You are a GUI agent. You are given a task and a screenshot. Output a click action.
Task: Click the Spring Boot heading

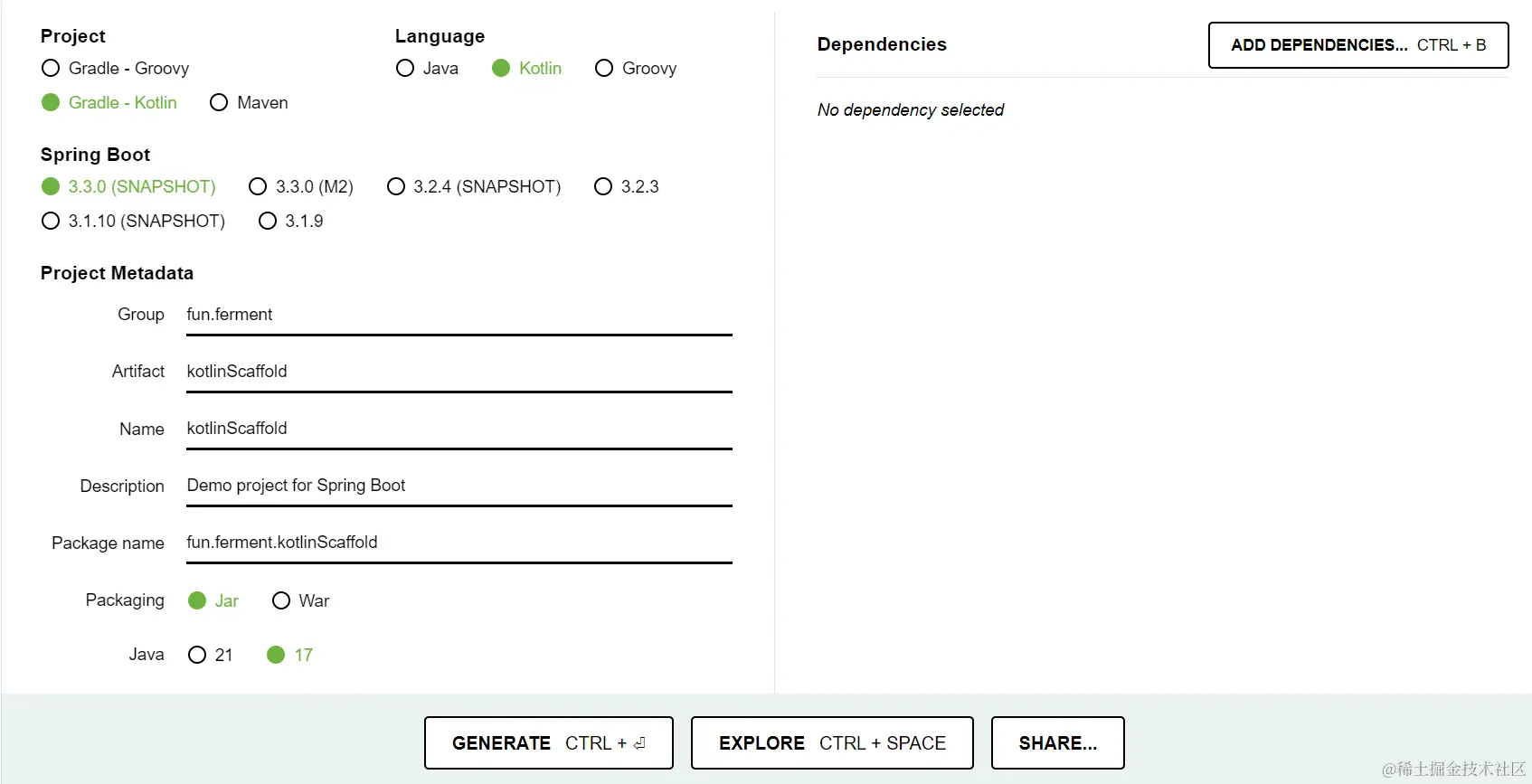(x=95, y=156)
